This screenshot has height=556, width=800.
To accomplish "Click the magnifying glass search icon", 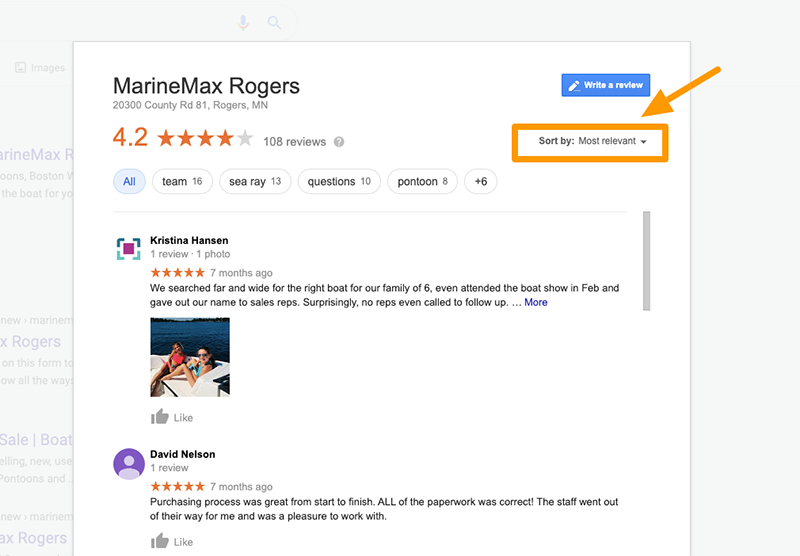I will [274, 22].
